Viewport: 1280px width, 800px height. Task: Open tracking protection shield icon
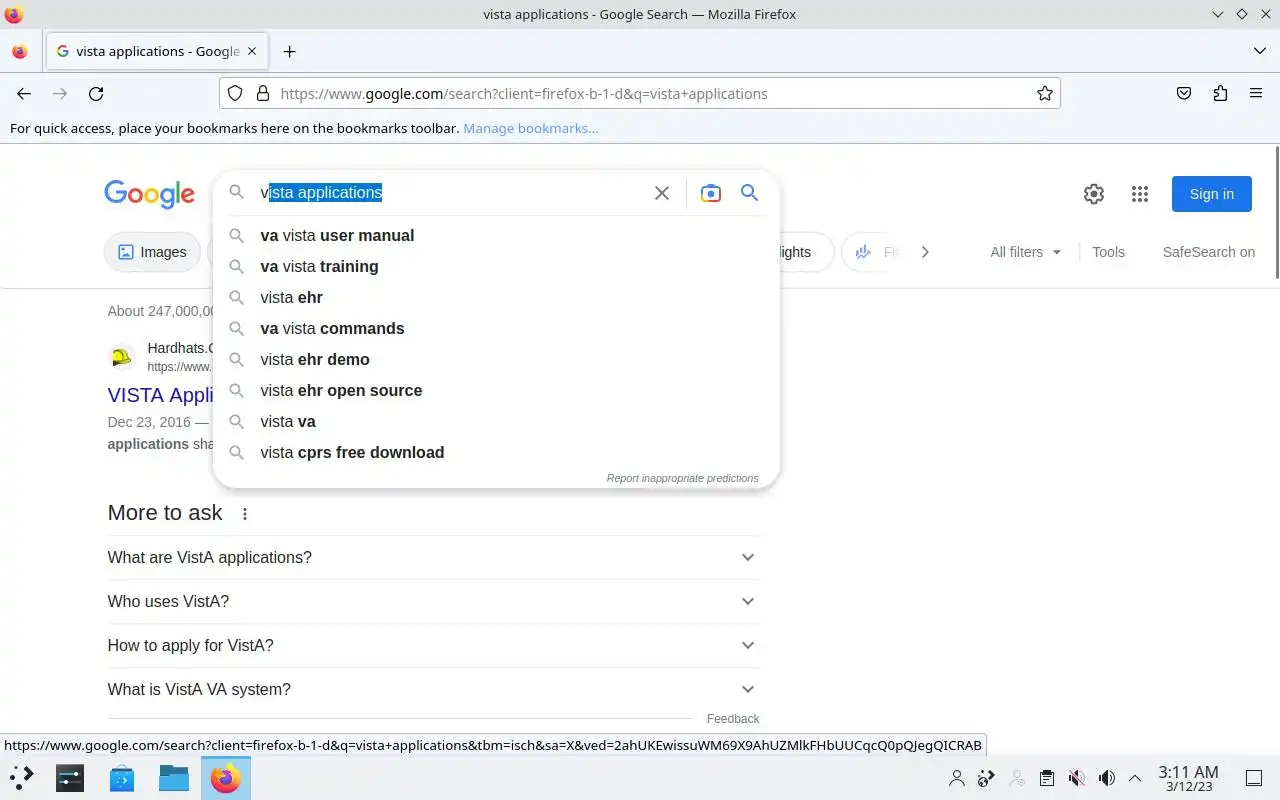click(235, 93)
